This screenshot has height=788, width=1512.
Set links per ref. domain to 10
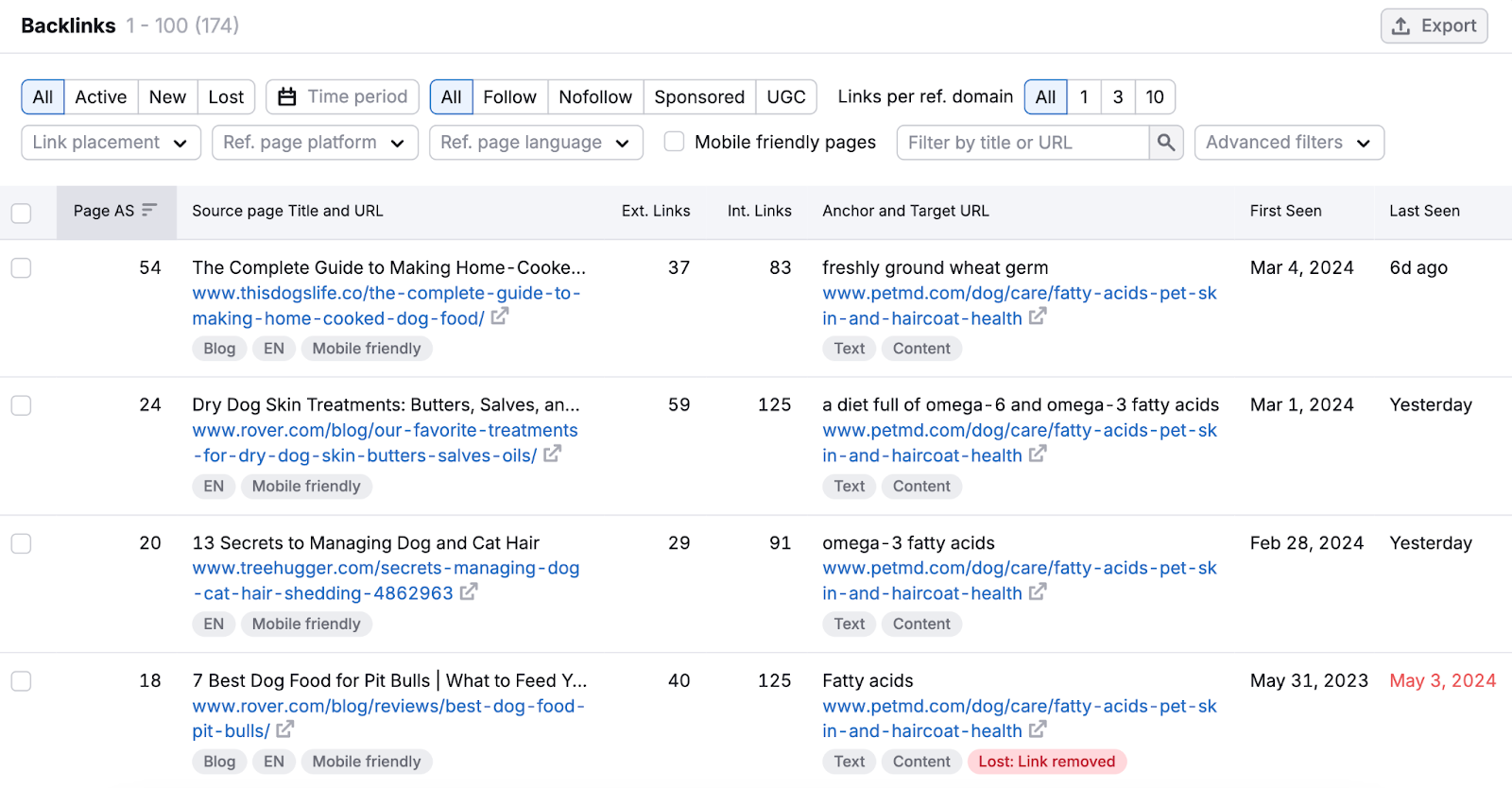[x=1155, y=96]
